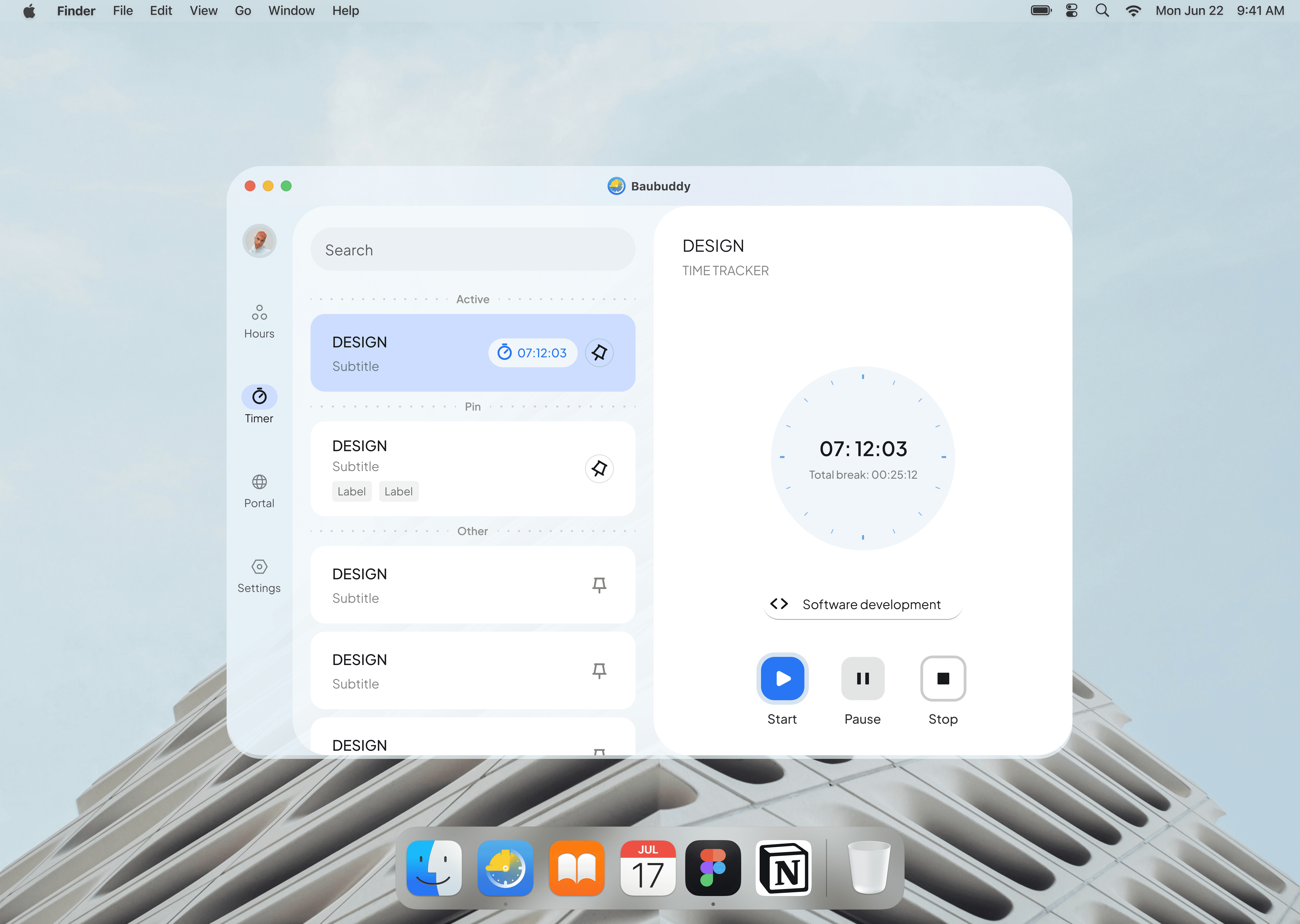Click the Wi-Fi status icon
Image resolution: width=1300 pixels, height=924 pixels.
[x=1133, y=11]
